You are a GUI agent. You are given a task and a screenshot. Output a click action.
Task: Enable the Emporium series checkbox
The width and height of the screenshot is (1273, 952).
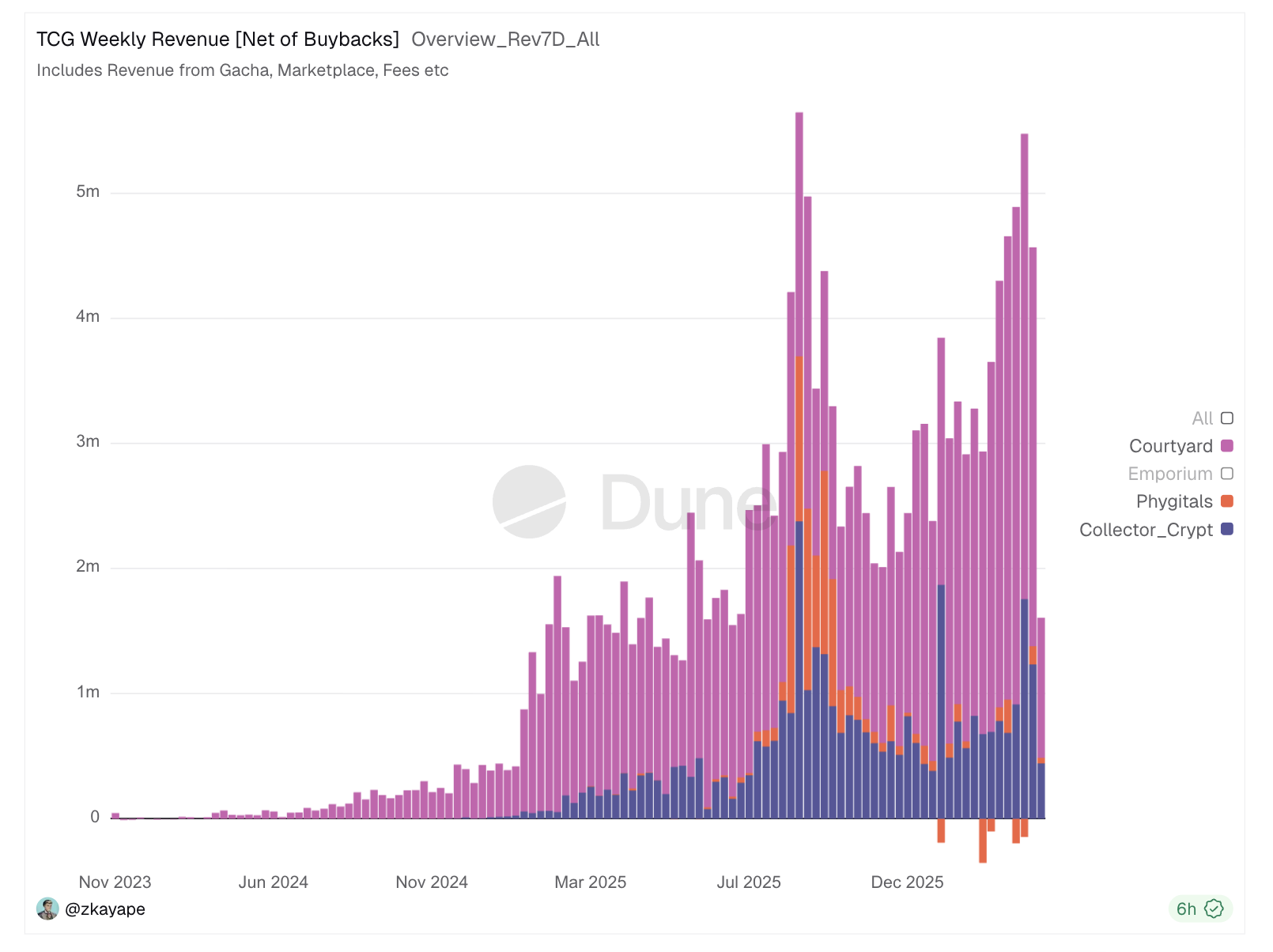[1226, 474]
